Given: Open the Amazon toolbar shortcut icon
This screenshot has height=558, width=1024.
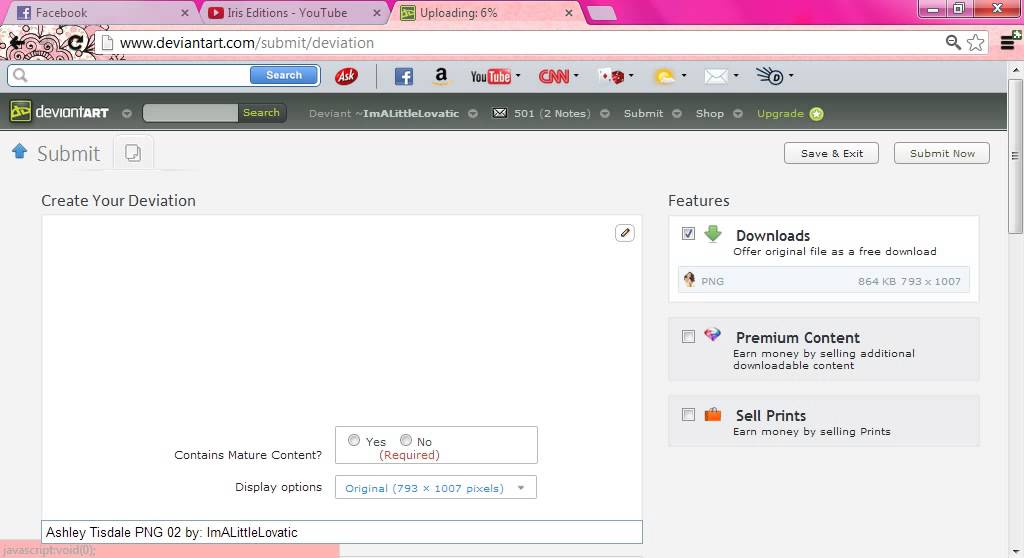Looking at the screenshot, I should (441, 76).
